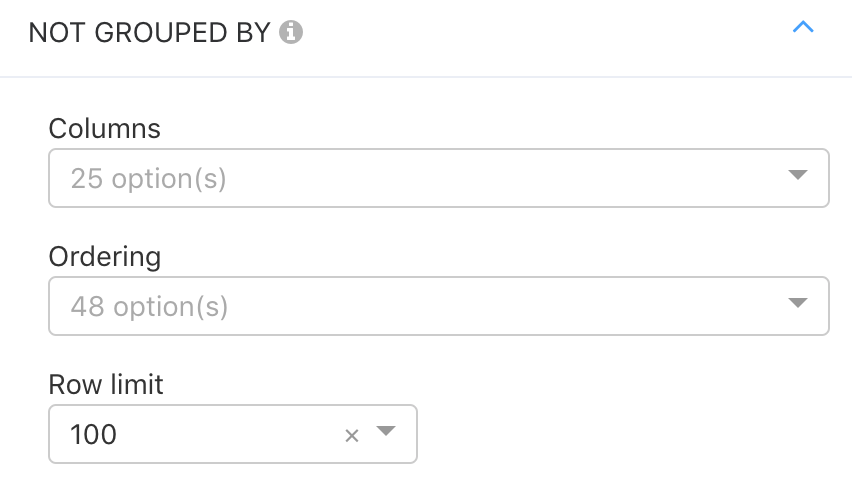Click the Ordering field label

(x=104, y=256)
